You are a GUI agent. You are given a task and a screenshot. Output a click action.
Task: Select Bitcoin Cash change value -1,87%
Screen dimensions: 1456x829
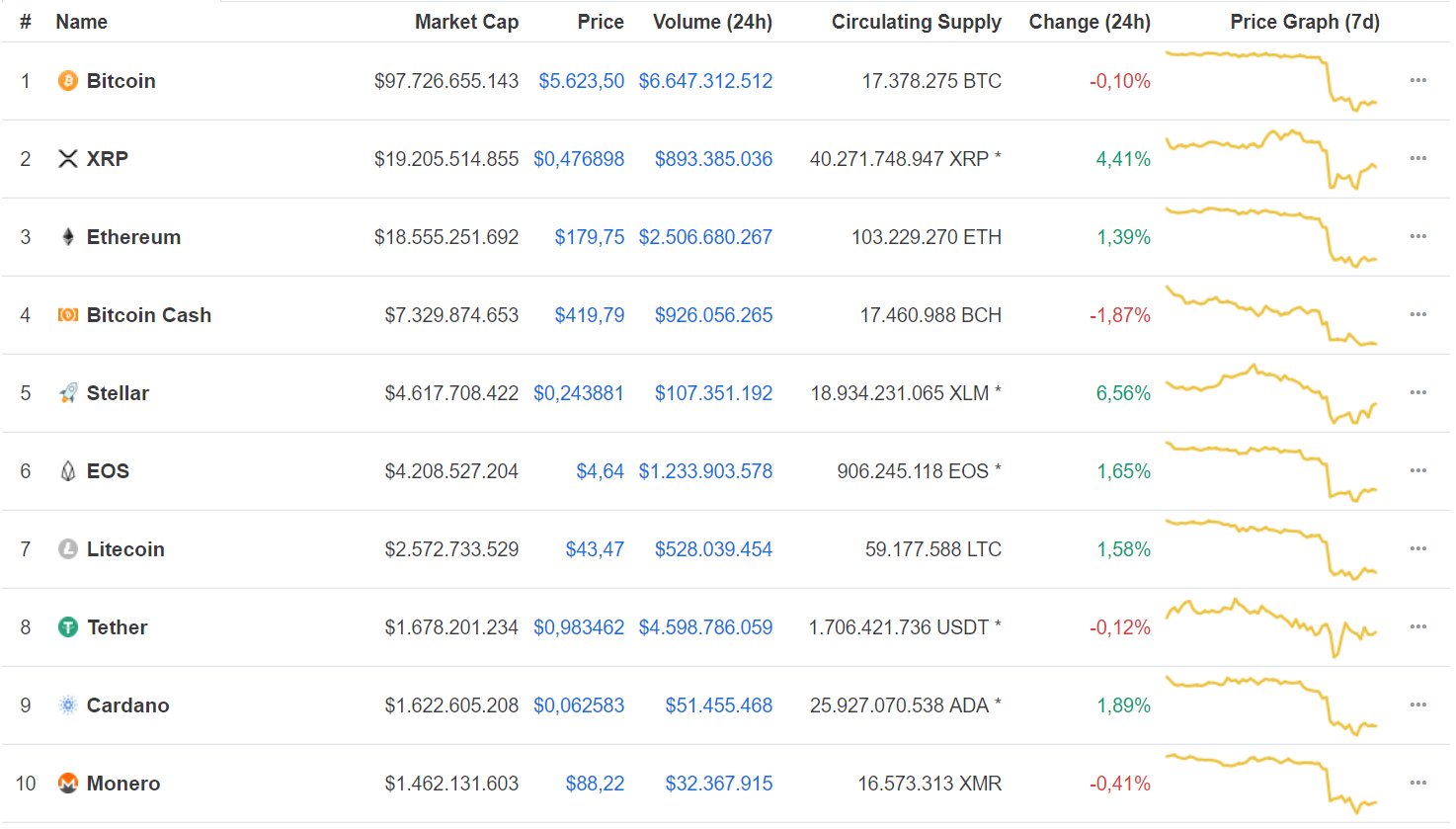(1120, 315)
